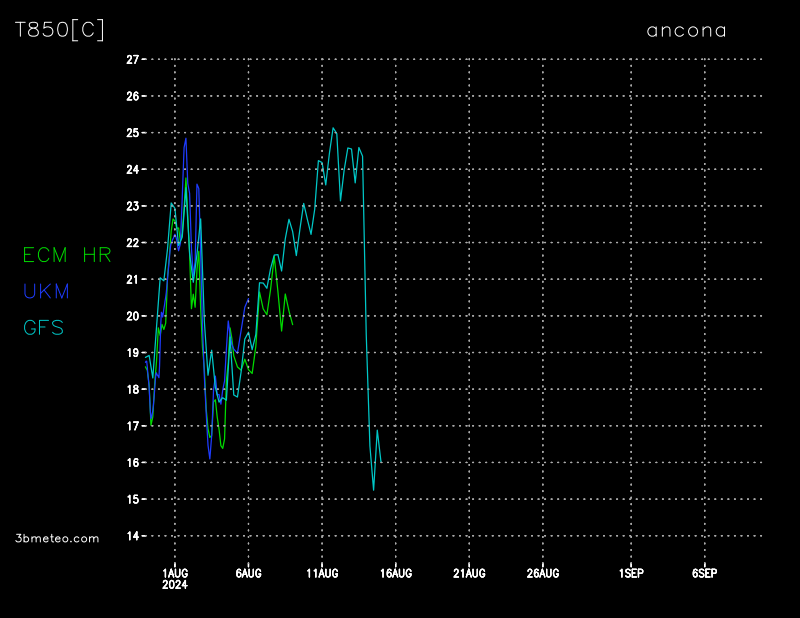Screen dimensions: 800x618
Task: Select the 14 value on temperature axis
Action: [x=132, y=536]
